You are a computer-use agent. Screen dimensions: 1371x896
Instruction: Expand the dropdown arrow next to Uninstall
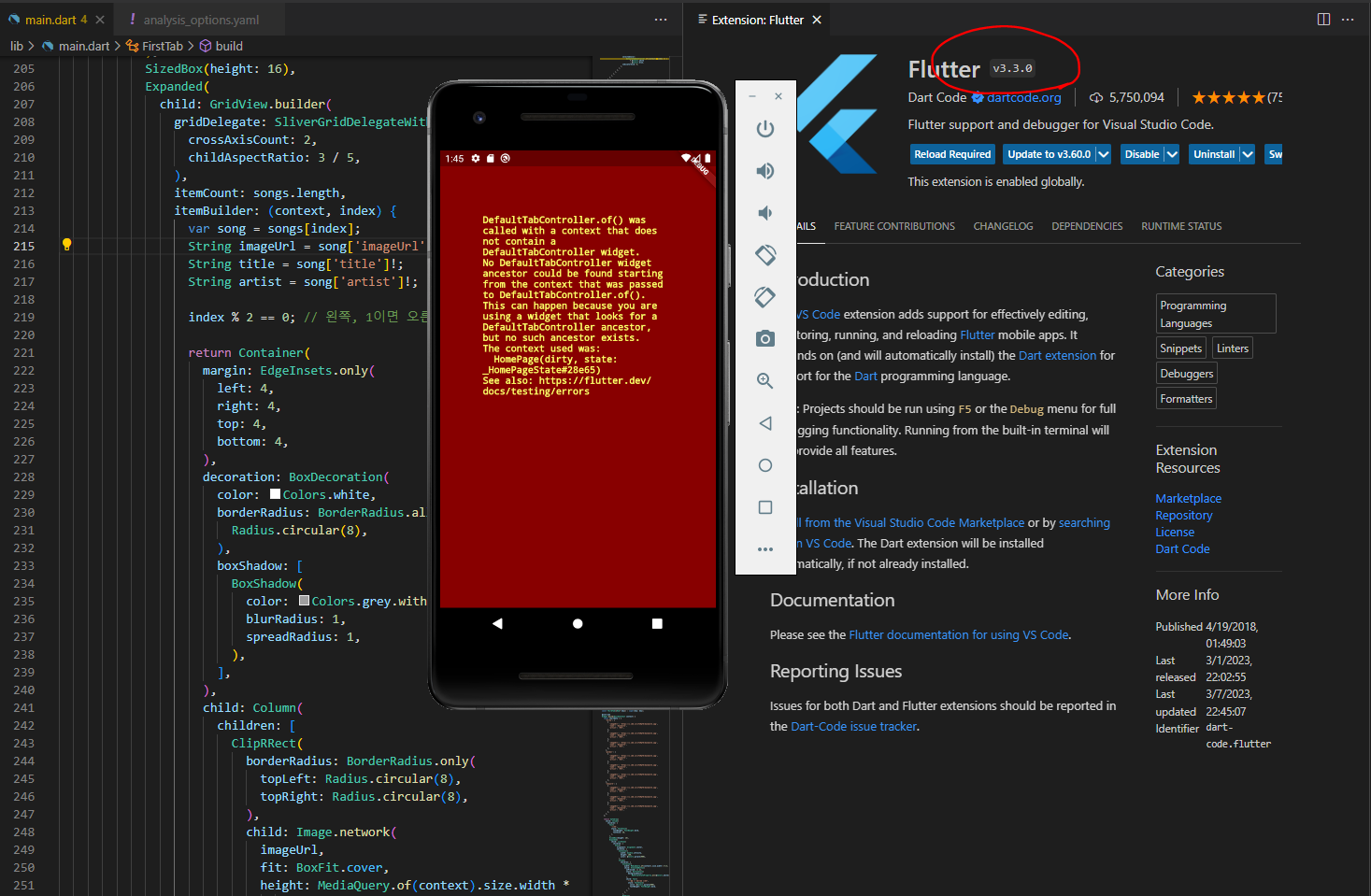point(1248,154)
